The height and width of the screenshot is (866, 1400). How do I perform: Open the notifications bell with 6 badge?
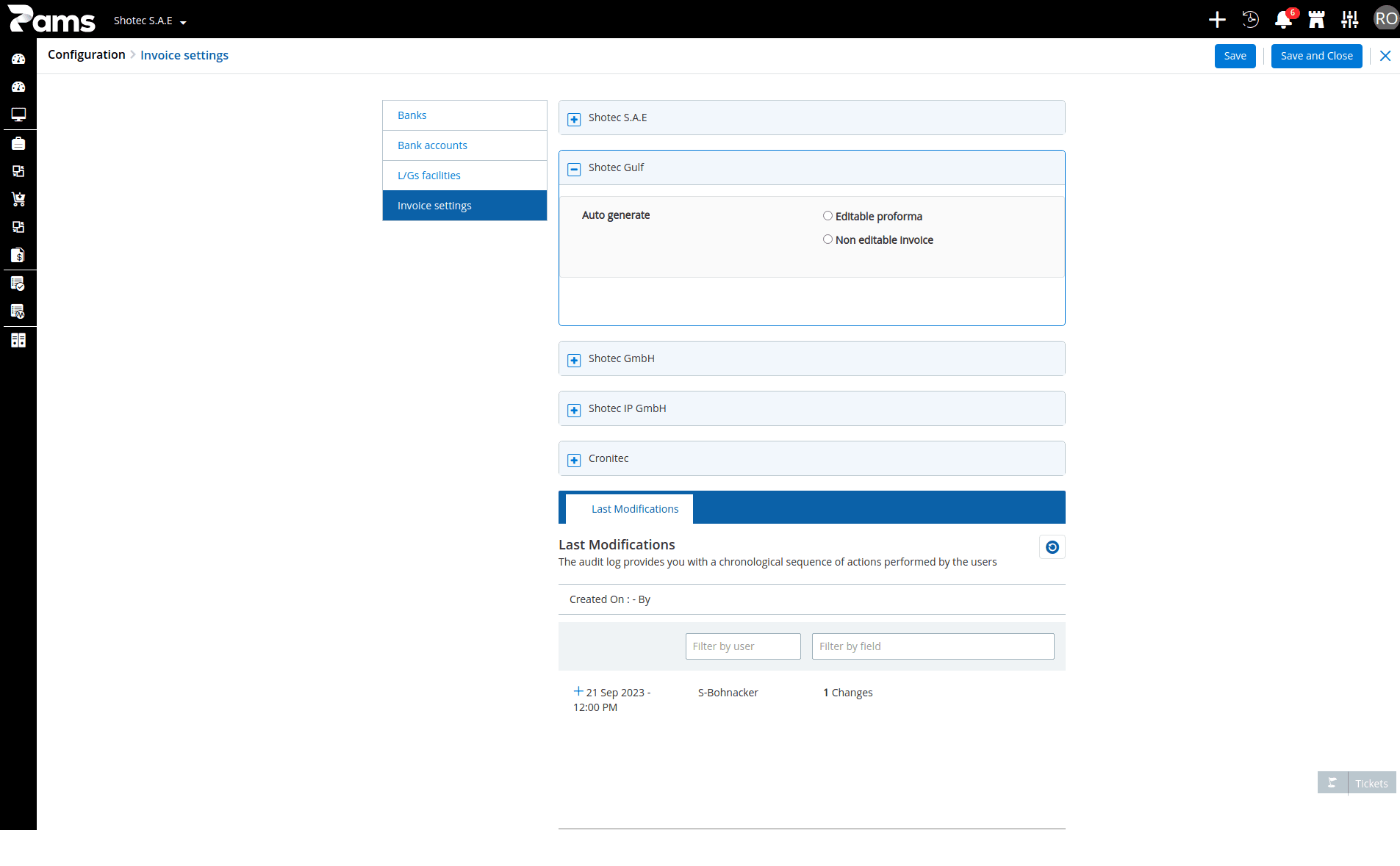1284,19
